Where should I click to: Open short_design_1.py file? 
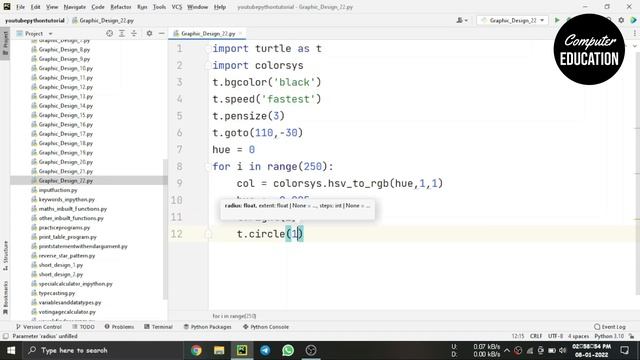coord(60,265)
